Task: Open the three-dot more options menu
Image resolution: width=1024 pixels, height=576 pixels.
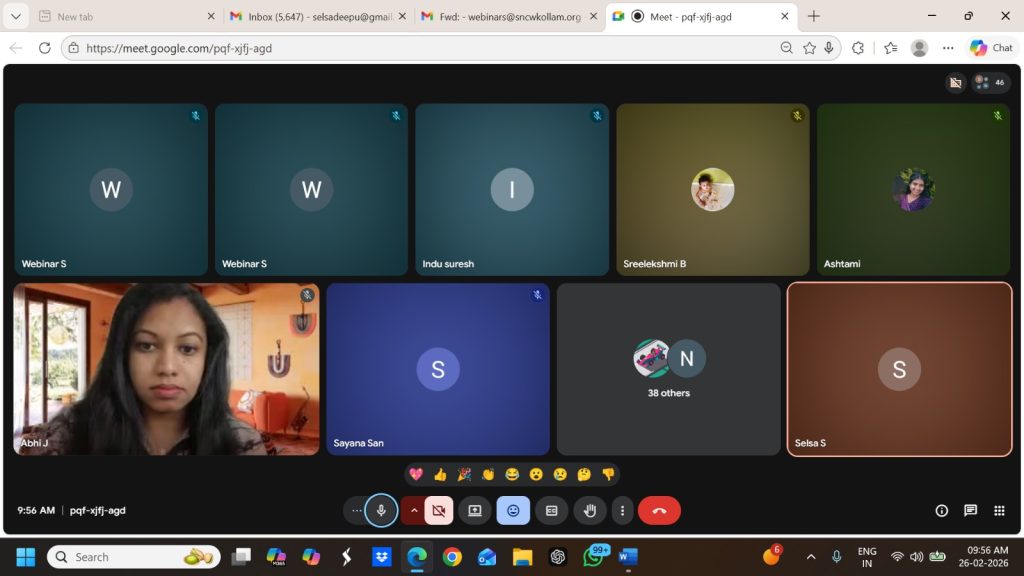Action: 622,510
